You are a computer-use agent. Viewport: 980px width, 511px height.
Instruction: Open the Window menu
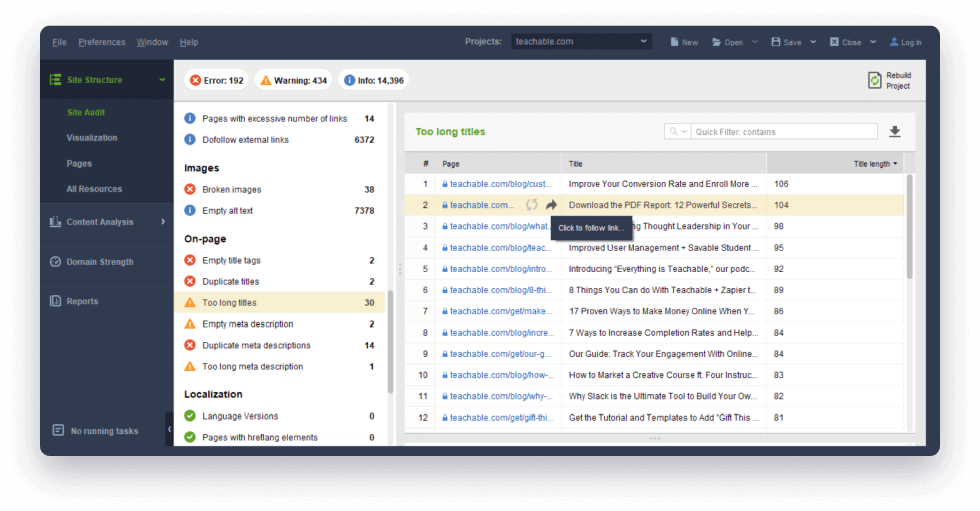[x=152, y=42]
